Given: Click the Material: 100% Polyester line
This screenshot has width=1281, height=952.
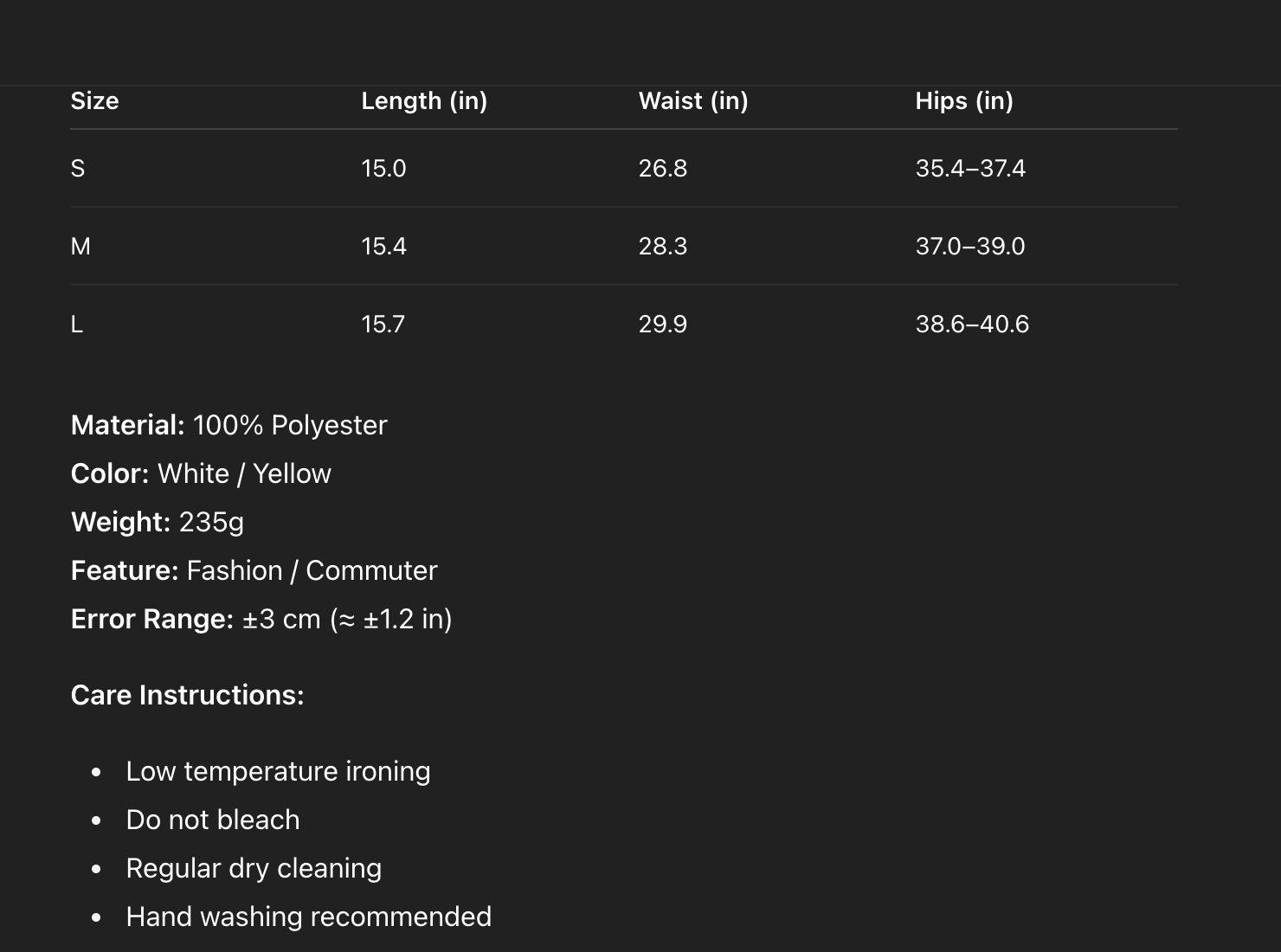Looking at the screenshot, I should tap(229, 425).
